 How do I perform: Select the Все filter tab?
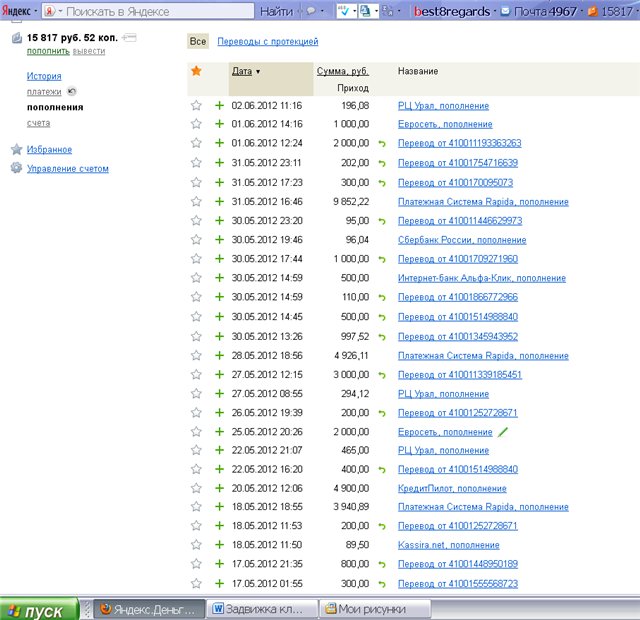click(x=198, y=41)
